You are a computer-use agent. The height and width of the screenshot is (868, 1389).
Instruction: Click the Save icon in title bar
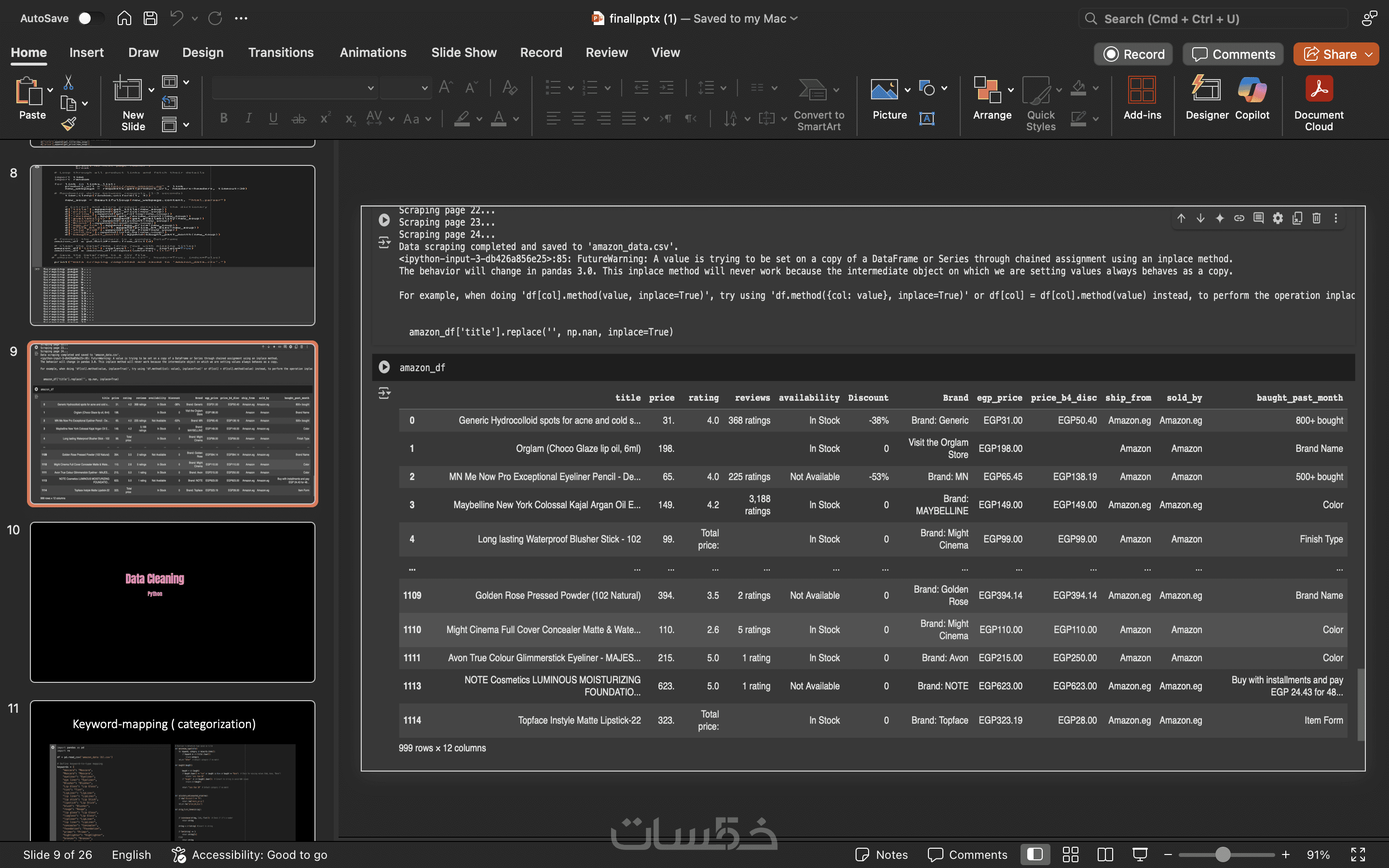(x=150, y=18)
